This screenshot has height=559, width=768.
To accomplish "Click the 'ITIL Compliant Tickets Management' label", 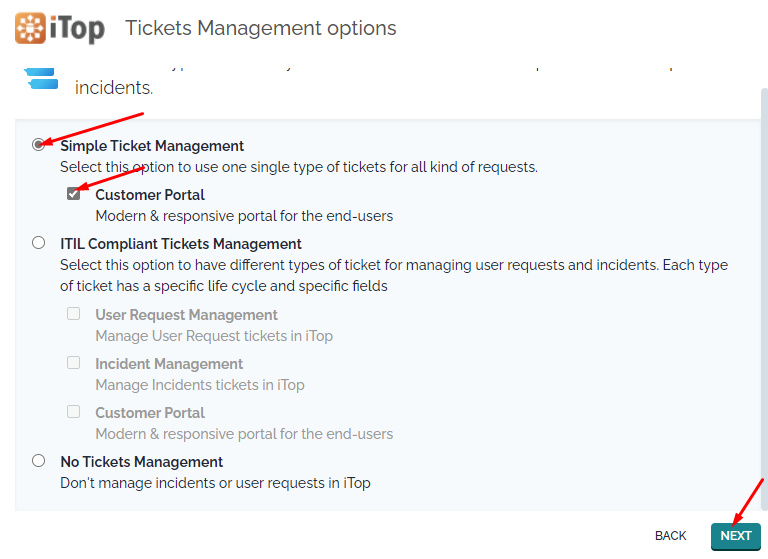I will (x=181, y=244).
